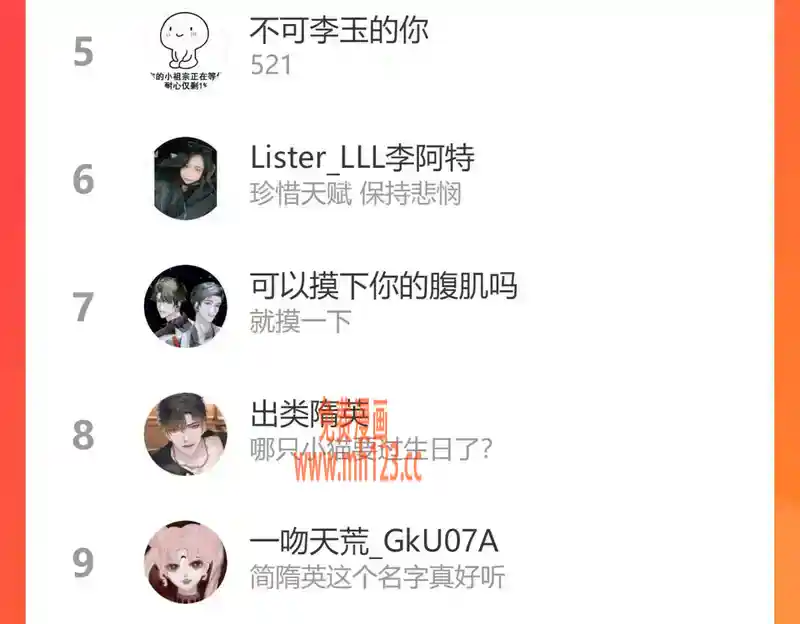Open Lister_LLL李阿特's profile name

click(x=363, y=158)
